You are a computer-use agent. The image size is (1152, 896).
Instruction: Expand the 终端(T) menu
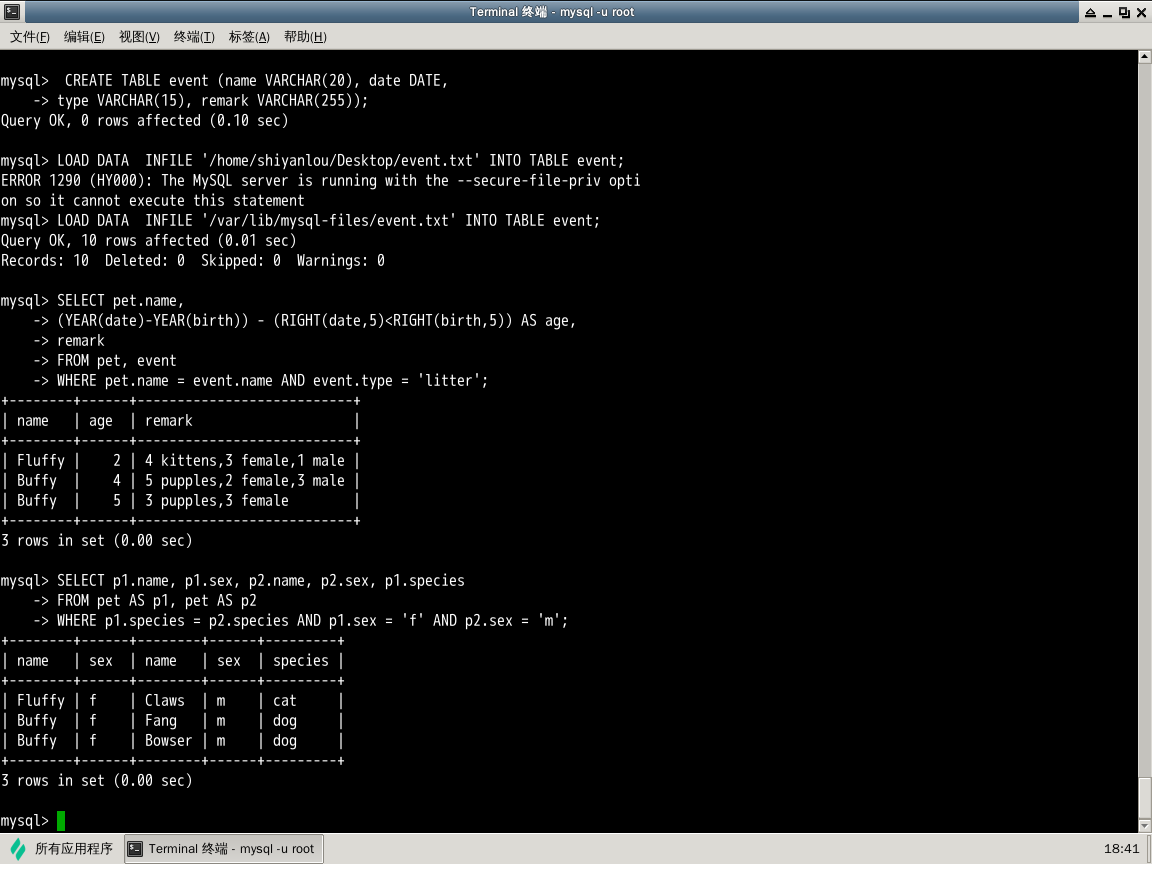pyautogui.click(x=194, y=37)
